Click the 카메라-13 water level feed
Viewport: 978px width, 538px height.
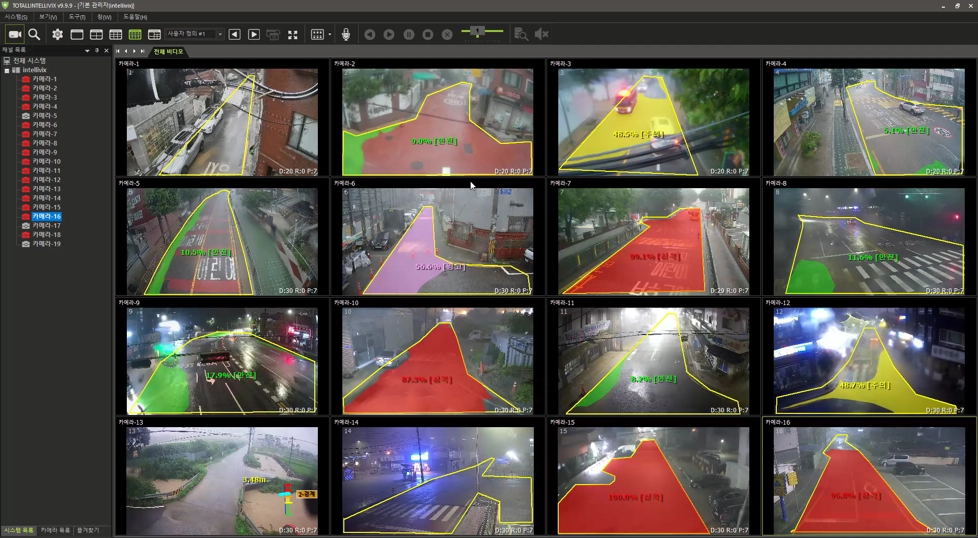222,481
